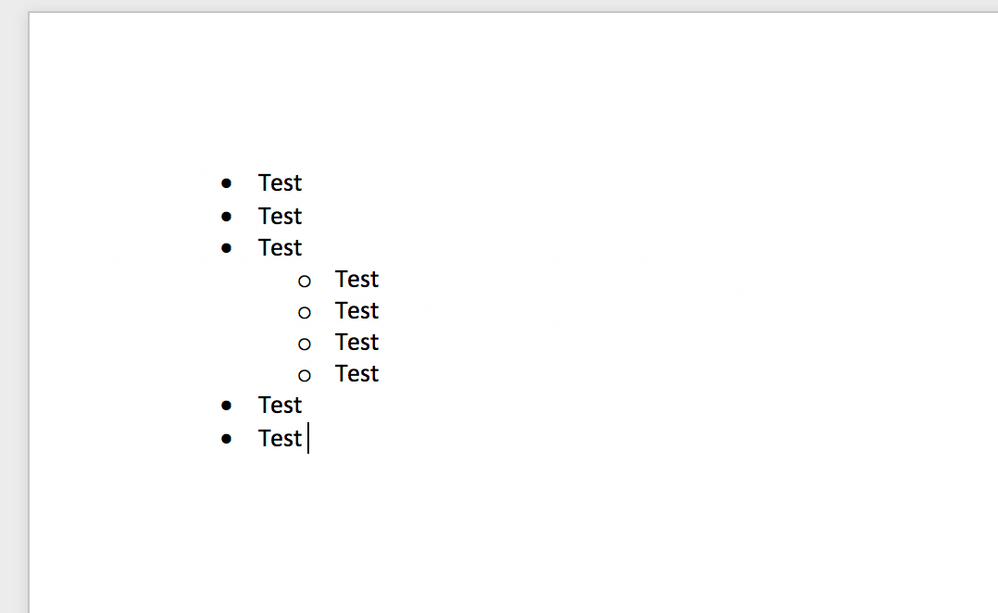Click the second hollow sub-bullet marker

pos(305,312)
